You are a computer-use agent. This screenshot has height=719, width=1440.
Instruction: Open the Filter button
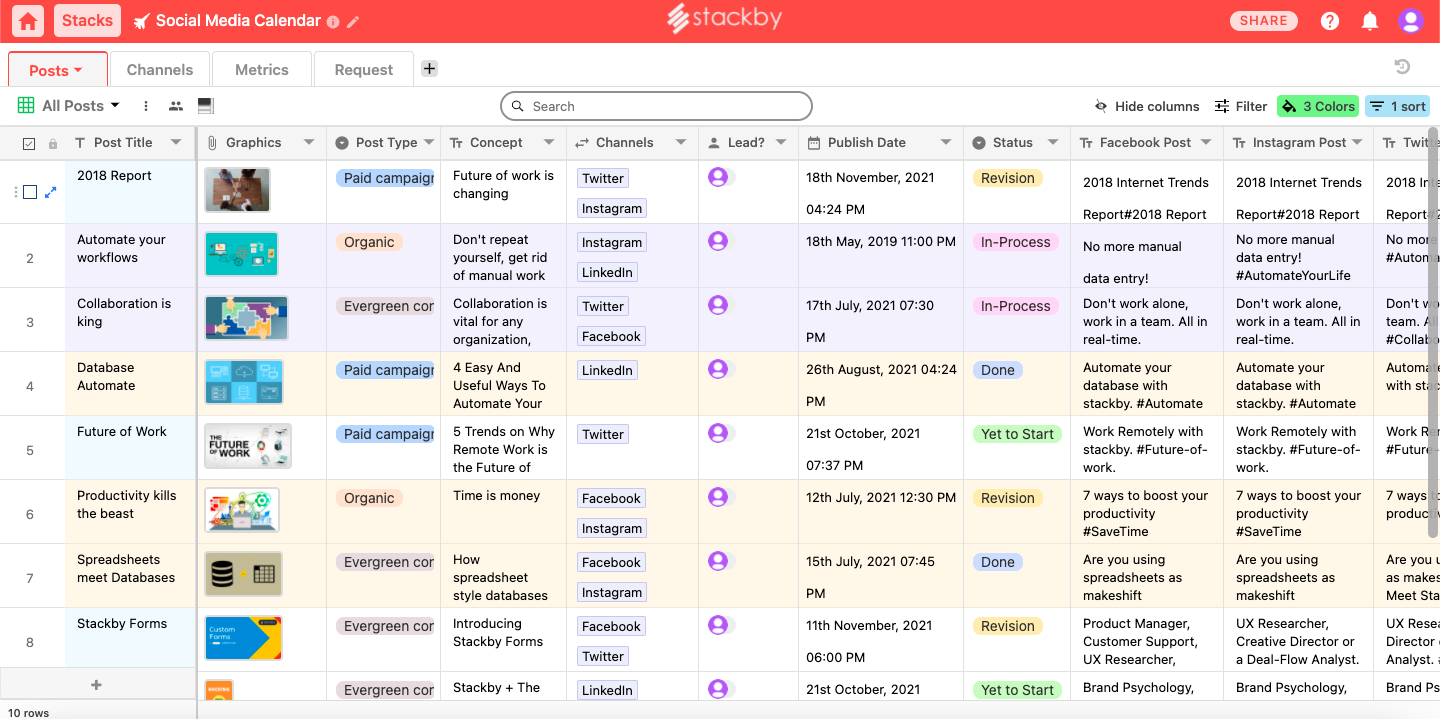click(x=1241, y=106)
